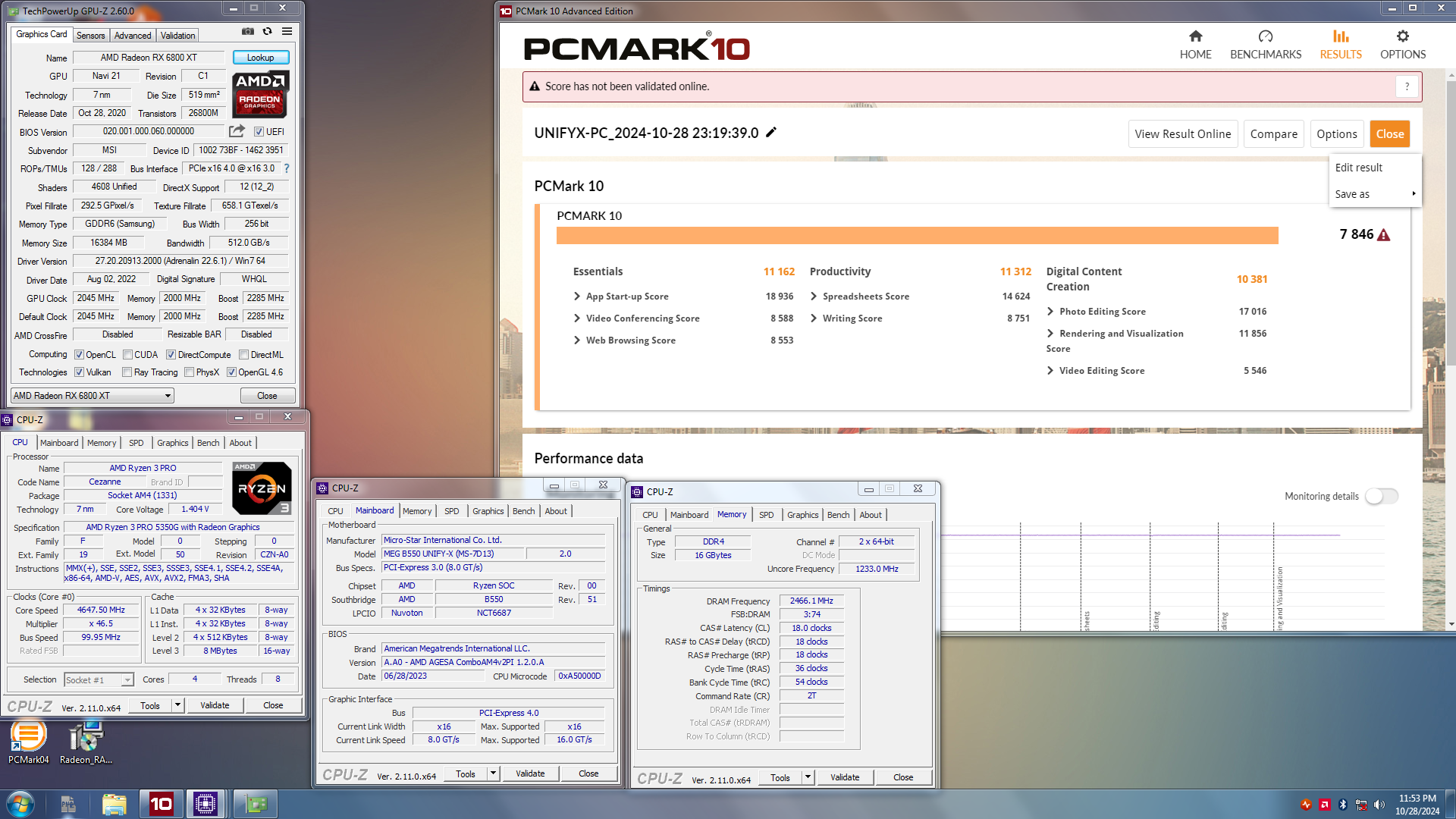
Task: Click the red warning icon beside score 7 846
Action: click(x=1384, y=235)
